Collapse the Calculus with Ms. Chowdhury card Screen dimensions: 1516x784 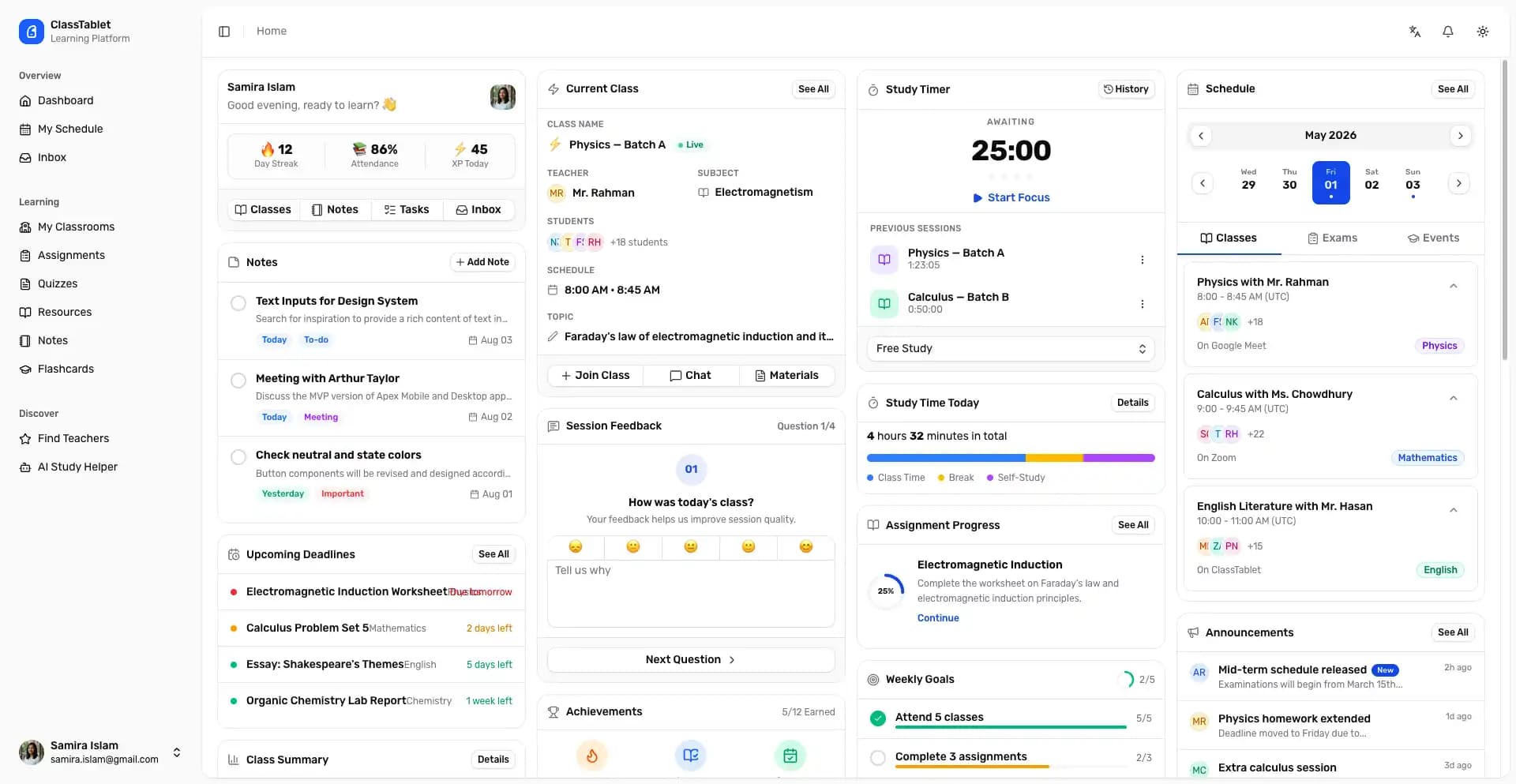(1454, 397)
